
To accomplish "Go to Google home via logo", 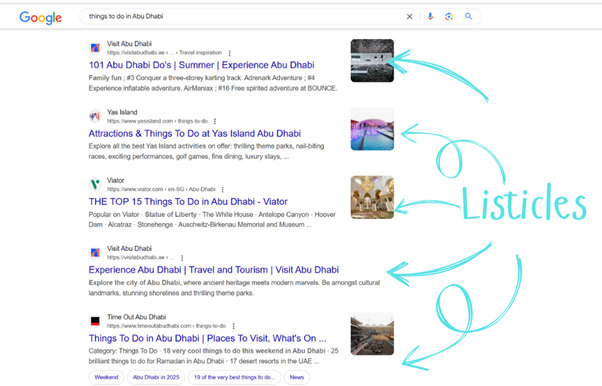I will point(41,17).
